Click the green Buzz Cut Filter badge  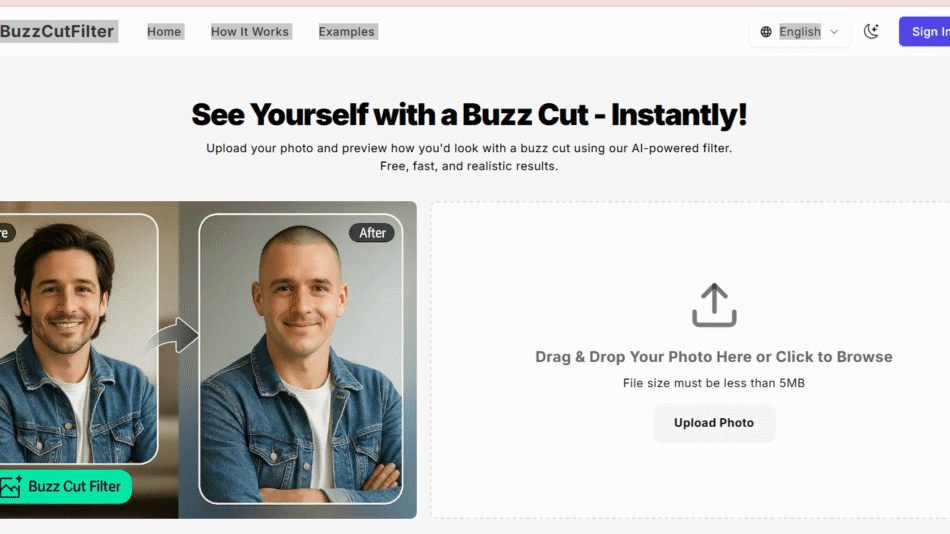[65, 486]
